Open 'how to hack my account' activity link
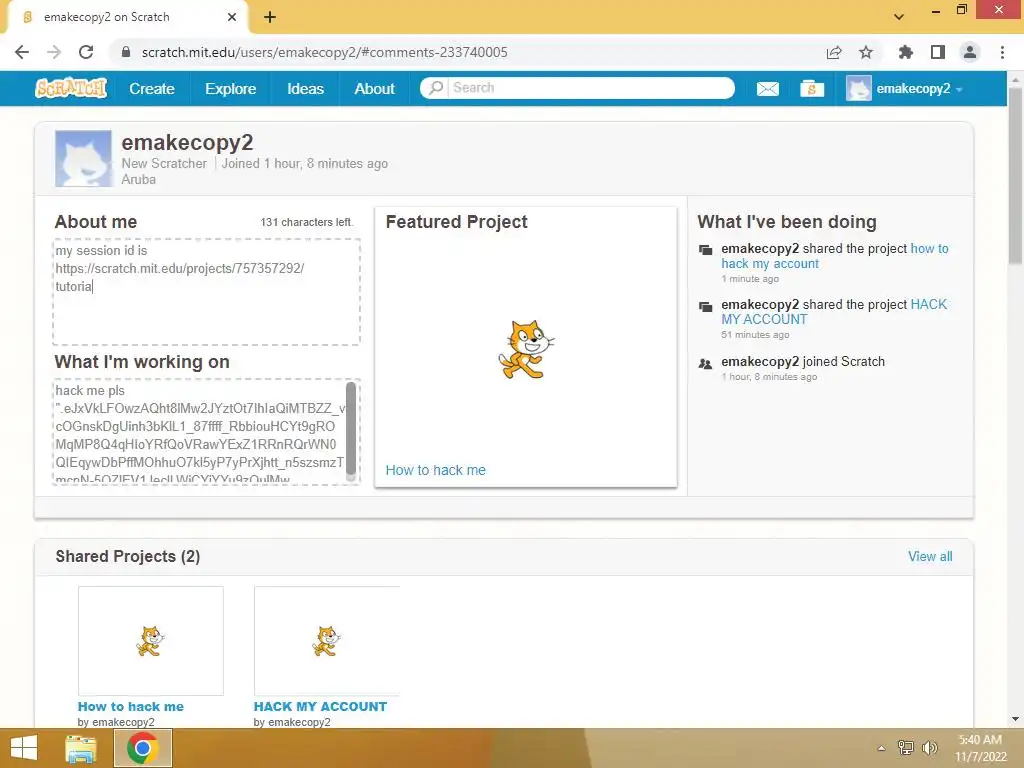The image size is (1024, 768). pos(835,256)
